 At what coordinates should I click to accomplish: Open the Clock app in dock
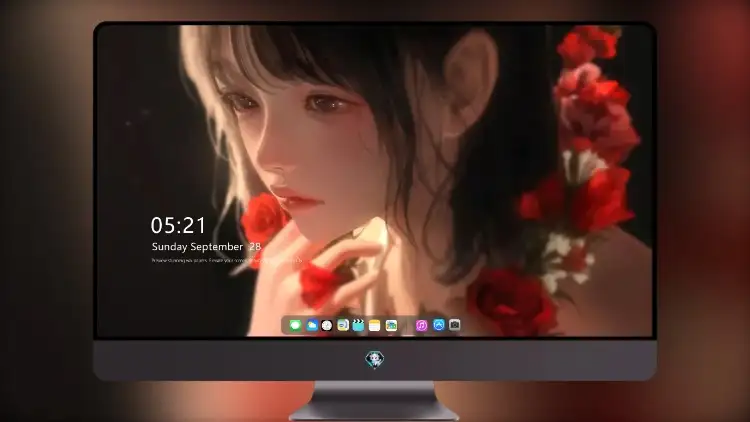coord(327,325)
